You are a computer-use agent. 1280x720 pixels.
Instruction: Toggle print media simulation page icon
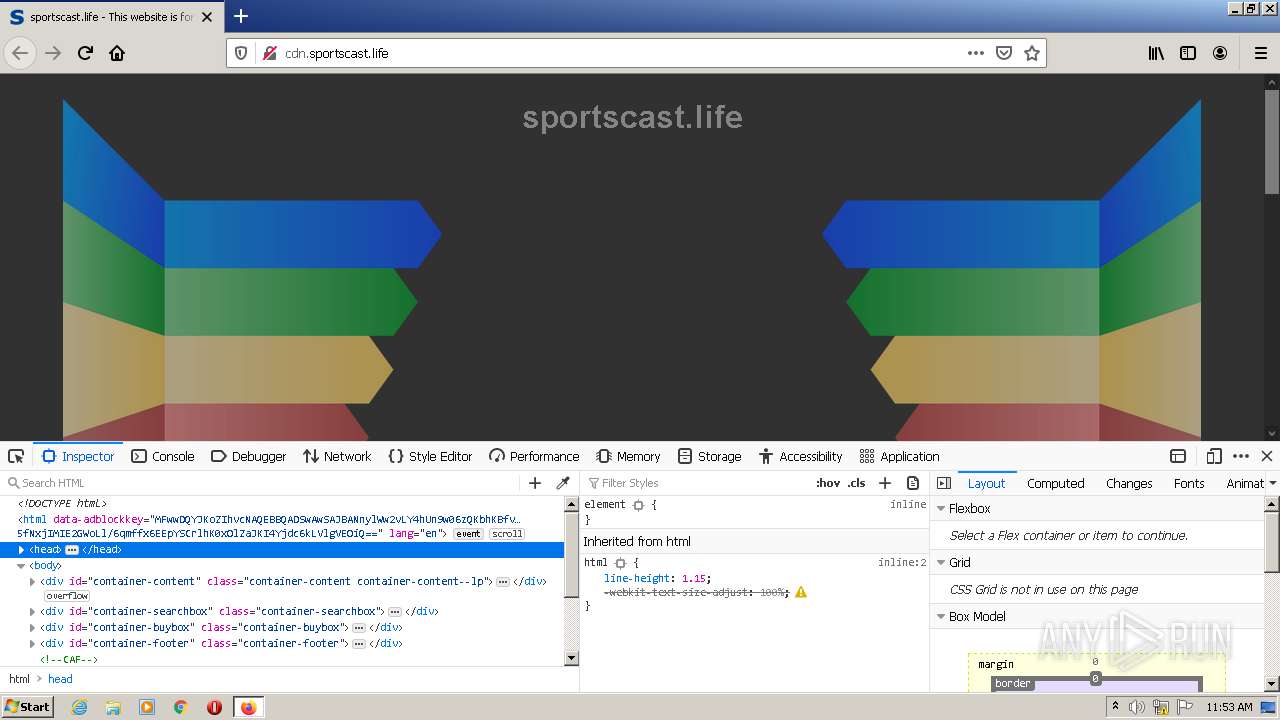click(x=913, y=483)
